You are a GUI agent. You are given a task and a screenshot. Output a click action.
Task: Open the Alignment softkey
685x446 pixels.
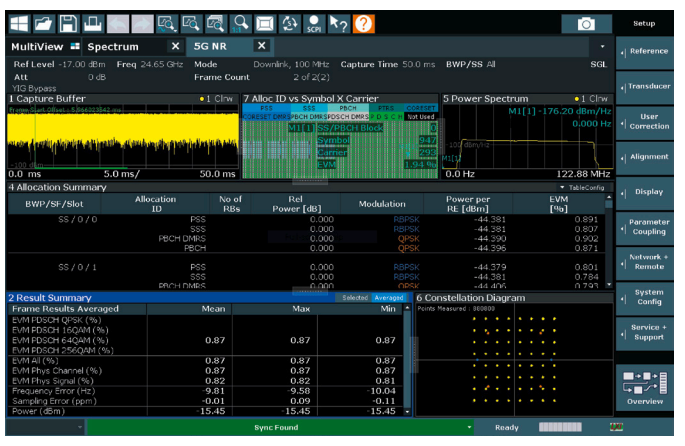[645, 157]
